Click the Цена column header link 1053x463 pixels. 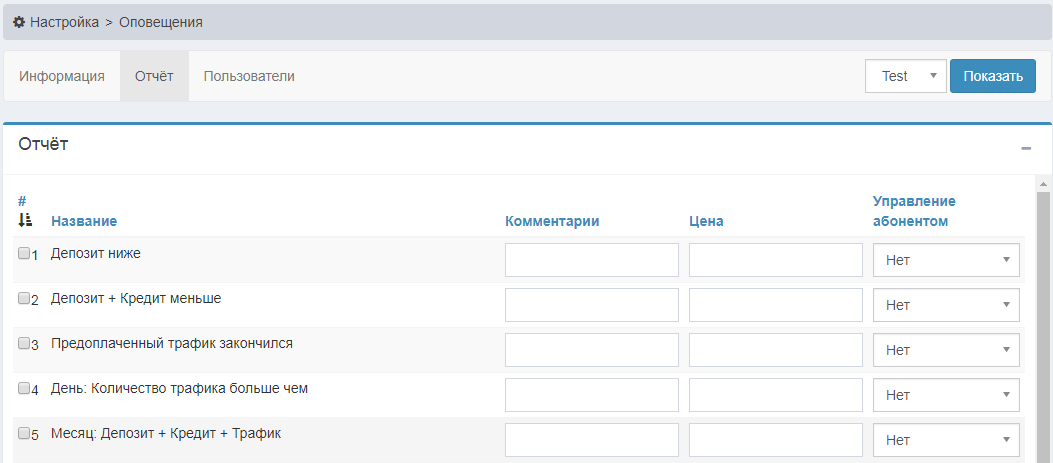coord(706,221)
